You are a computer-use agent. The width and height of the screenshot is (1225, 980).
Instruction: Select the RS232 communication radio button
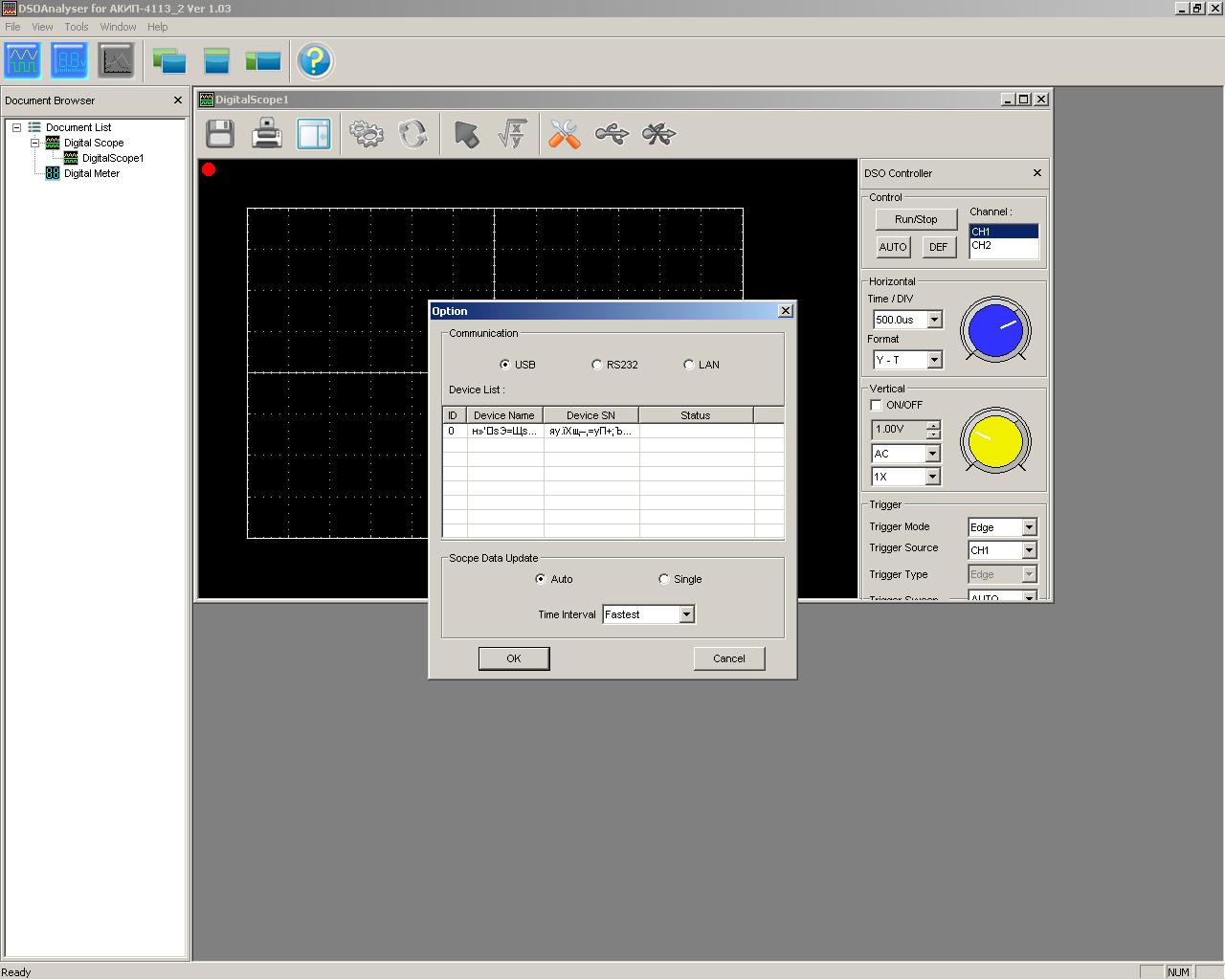point(597,365)
